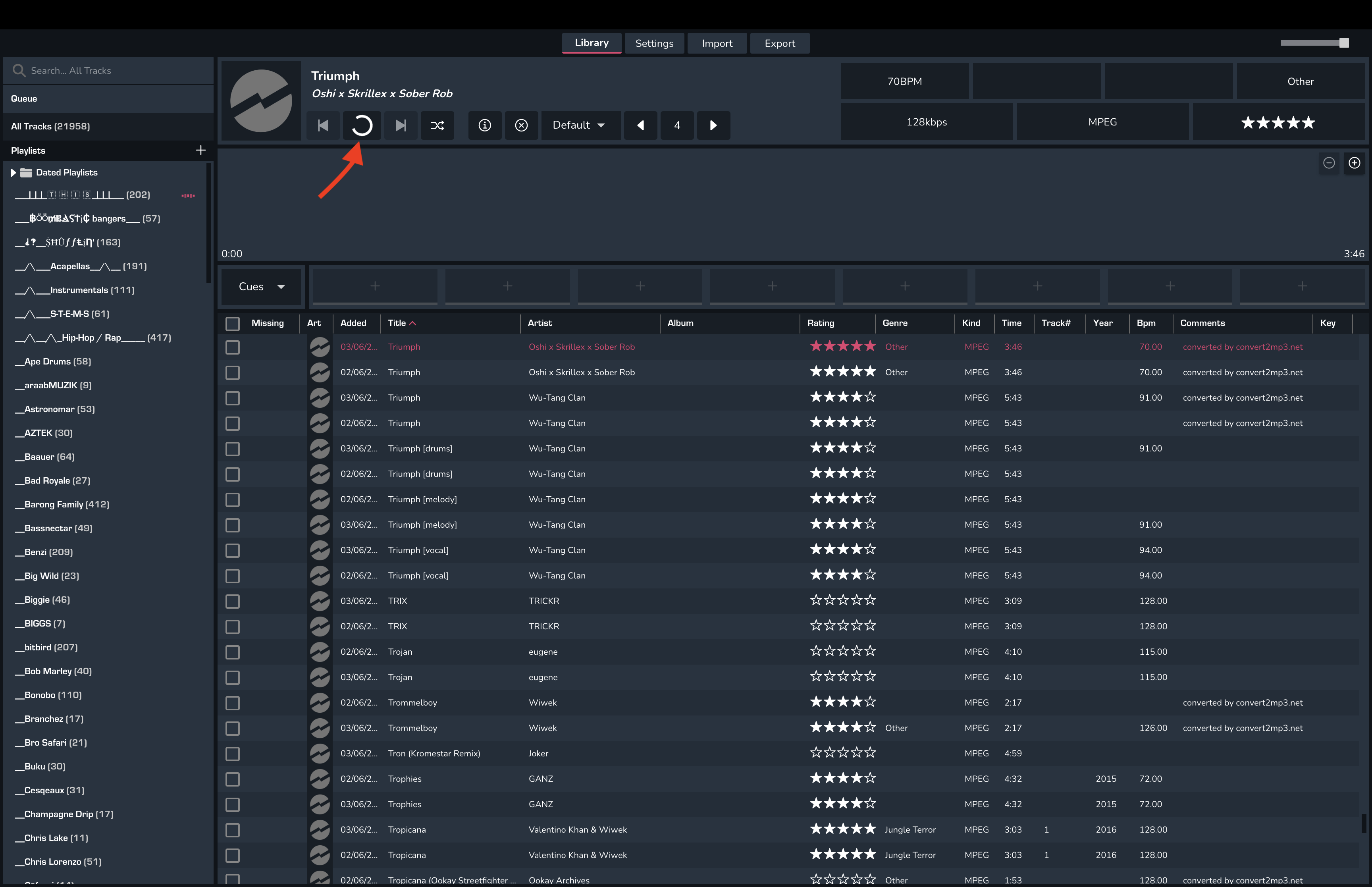Screen dimensions: 1372x887
Task: Switch to the Settings tab
Action: pyautogui.click(x=654, y=43)
